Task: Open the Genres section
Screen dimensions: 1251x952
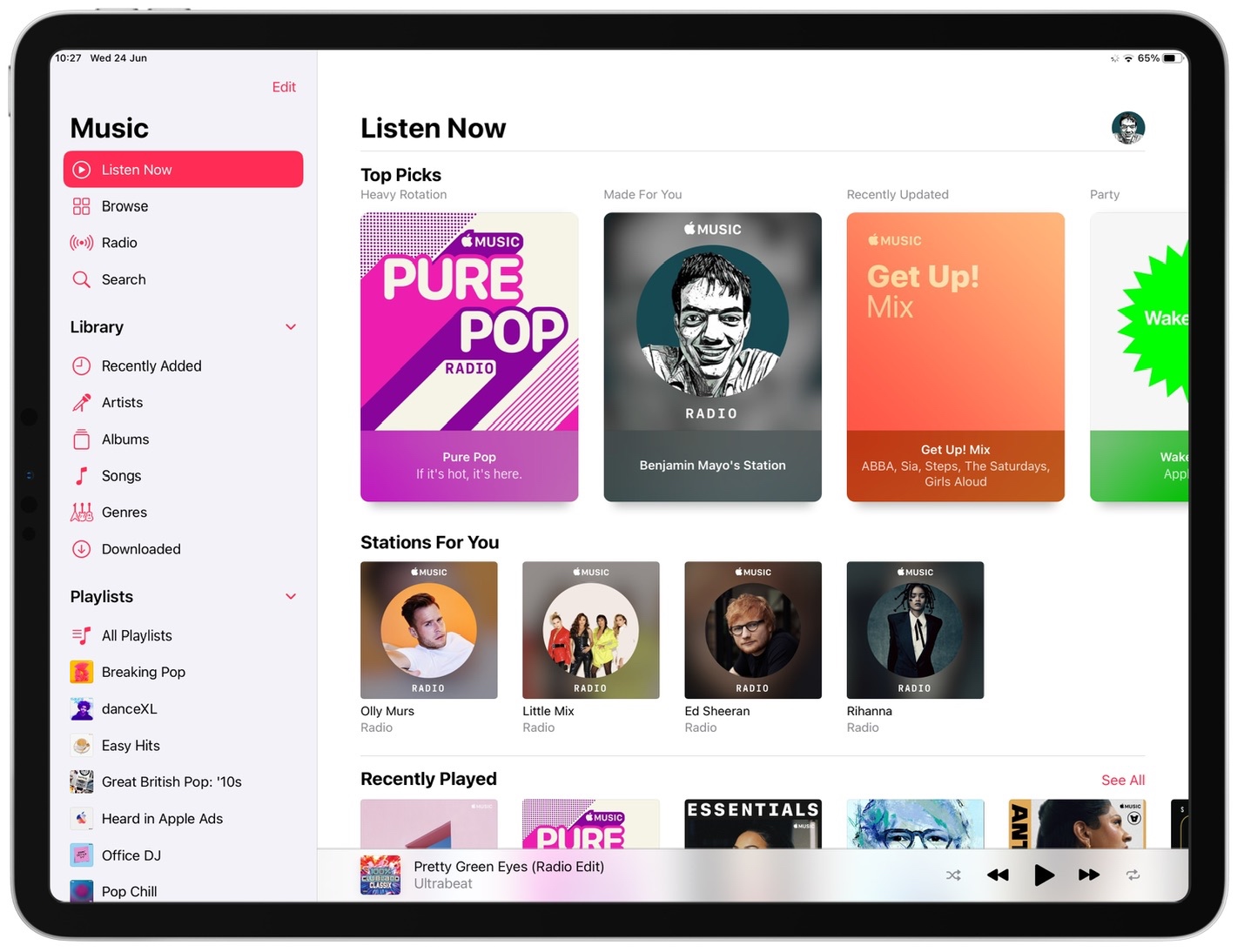Action: click(124, 512)
